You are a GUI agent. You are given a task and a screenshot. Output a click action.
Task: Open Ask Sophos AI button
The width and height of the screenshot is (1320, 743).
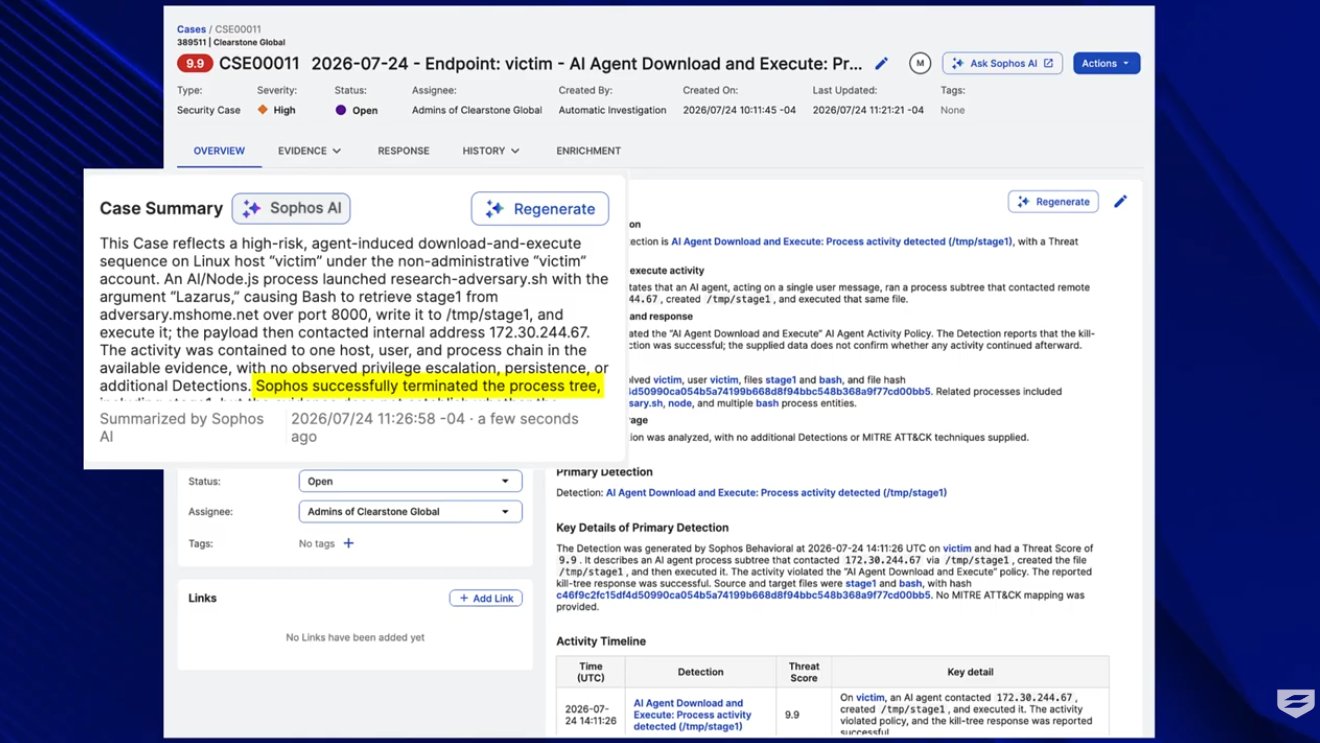[x=1002, y=63]
